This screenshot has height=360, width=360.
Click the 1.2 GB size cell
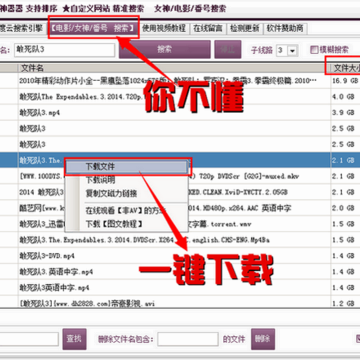(346, 303)
